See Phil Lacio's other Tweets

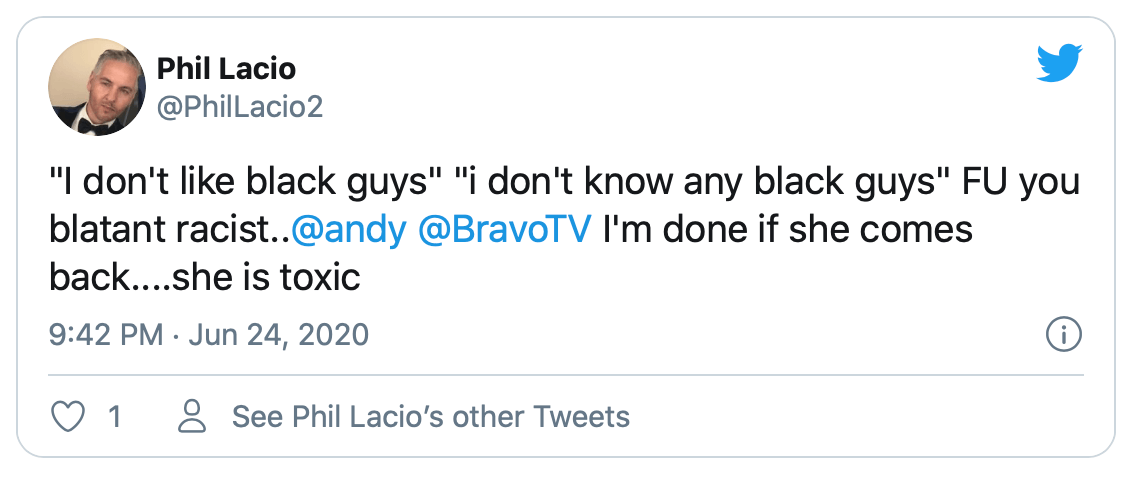point(431,416)
